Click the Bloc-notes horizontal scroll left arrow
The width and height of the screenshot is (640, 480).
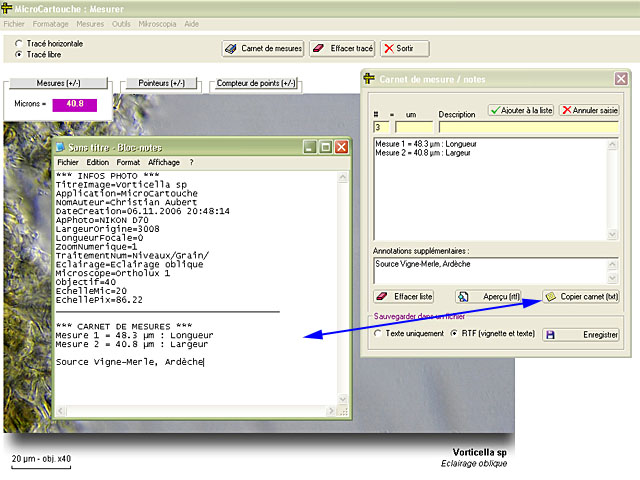pos(60,411)
